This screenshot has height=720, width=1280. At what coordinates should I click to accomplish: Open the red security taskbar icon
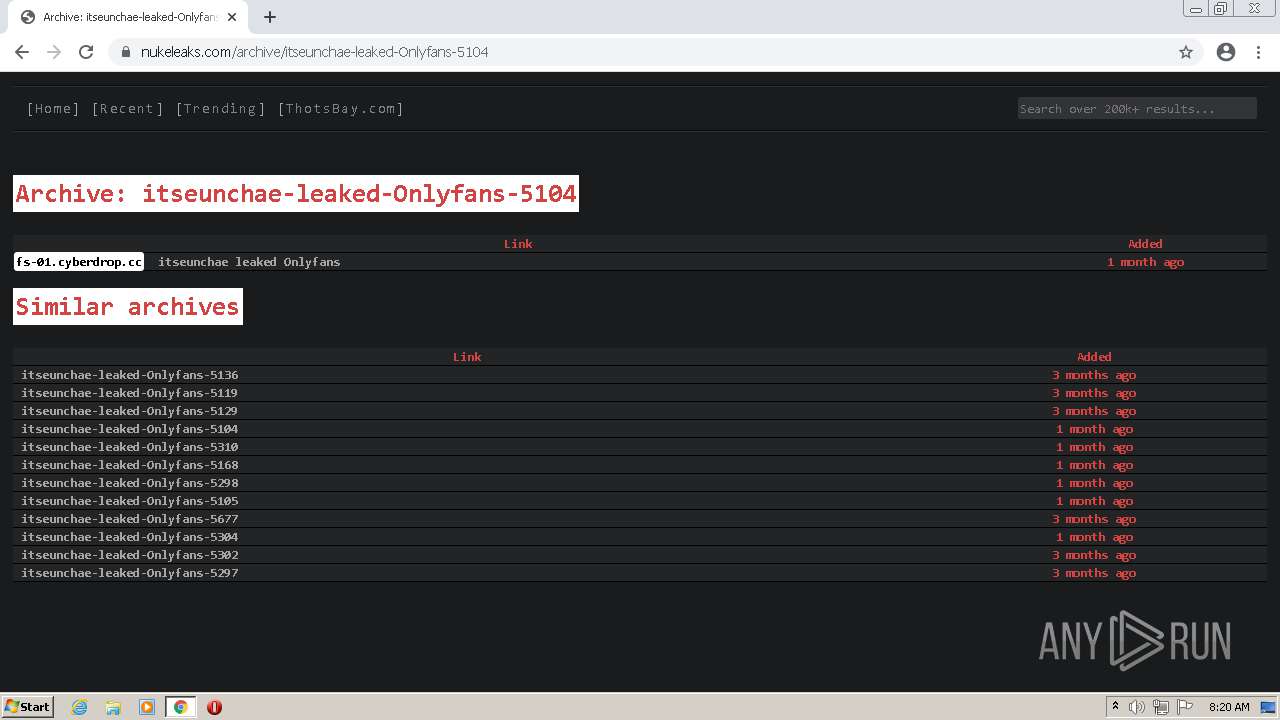pos(214,707)
